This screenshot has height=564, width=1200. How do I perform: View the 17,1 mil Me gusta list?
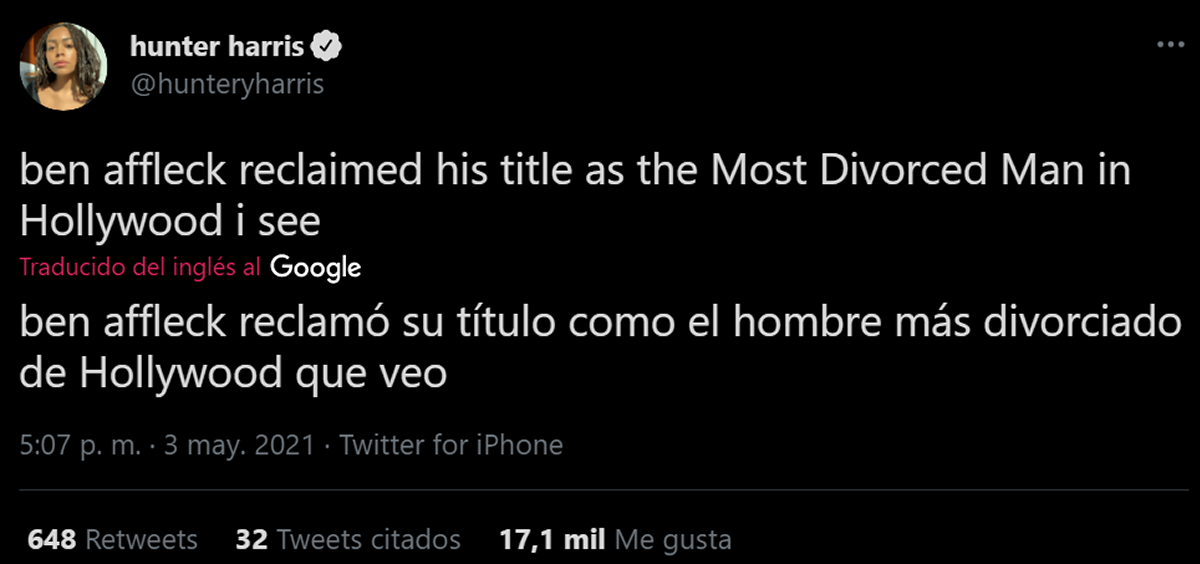[614, 540]
